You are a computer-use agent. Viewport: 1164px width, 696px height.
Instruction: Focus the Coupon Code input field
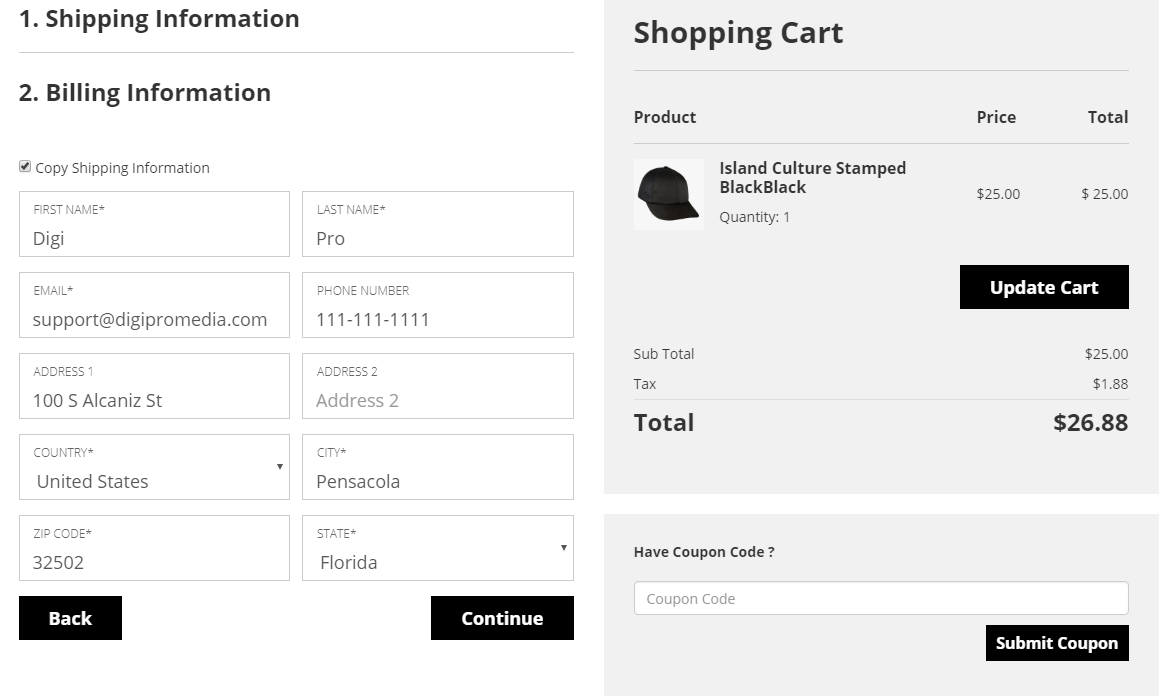880,598
